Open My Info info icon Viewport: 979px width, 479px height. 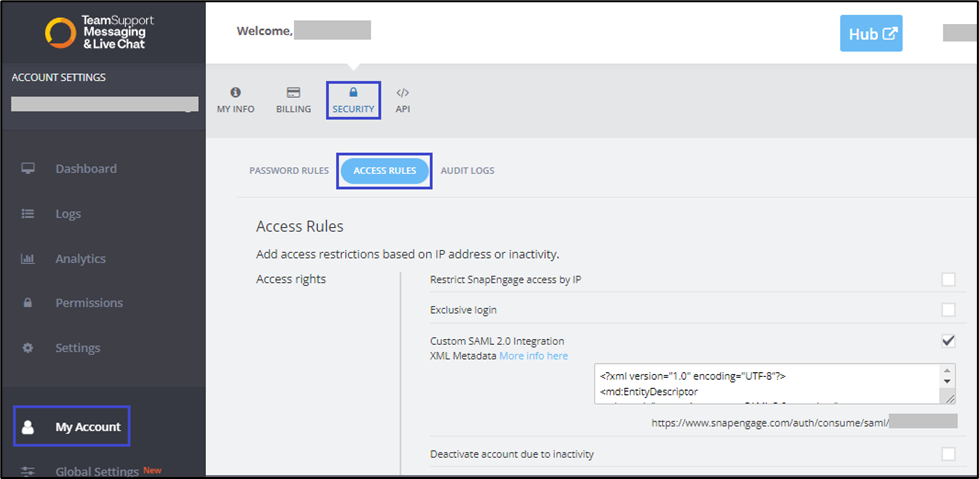coord(236,92)
